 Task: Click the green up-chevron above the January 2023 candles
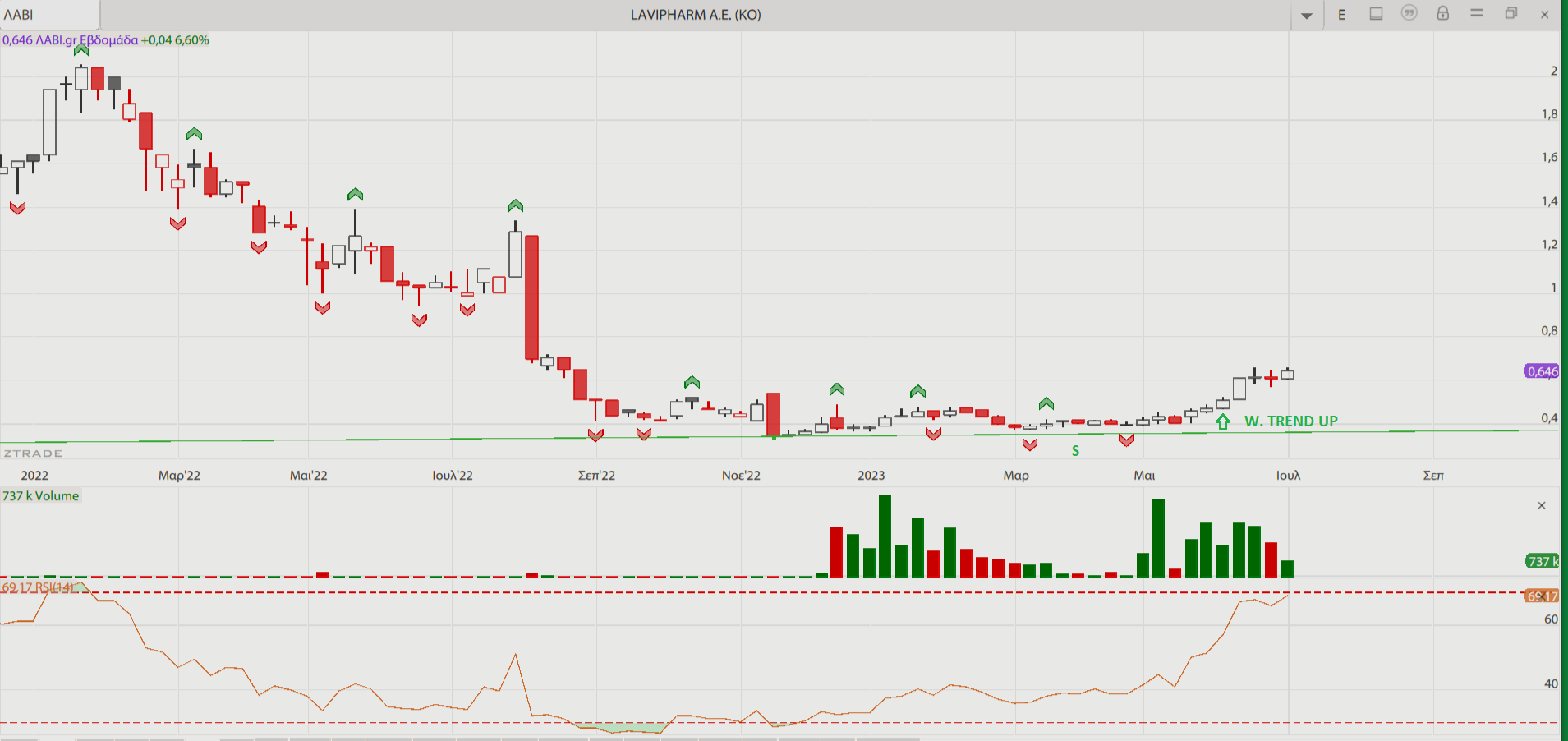(917, 391)
